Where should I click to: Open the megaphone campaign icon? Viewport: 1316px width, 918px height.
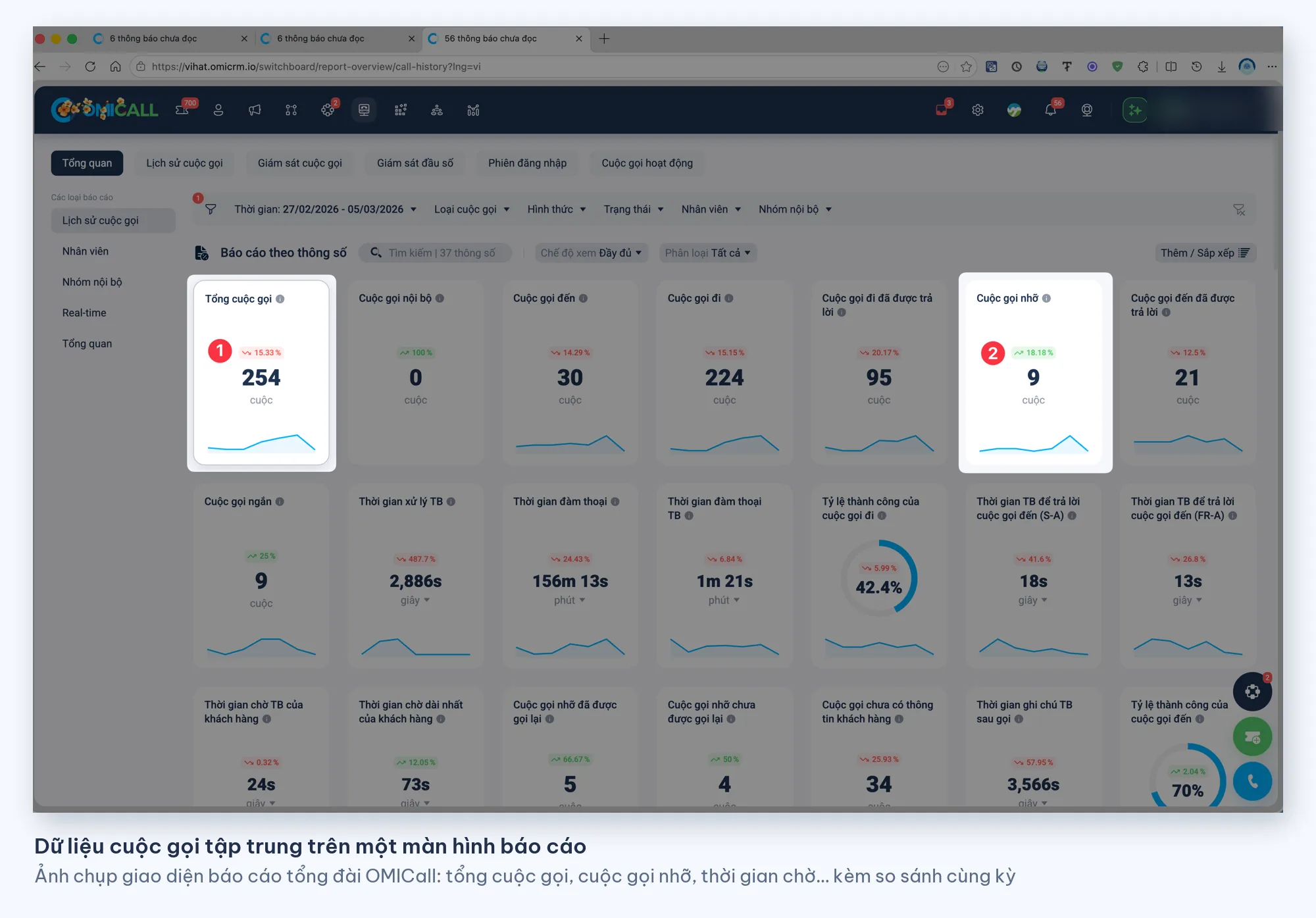point(255,110)
